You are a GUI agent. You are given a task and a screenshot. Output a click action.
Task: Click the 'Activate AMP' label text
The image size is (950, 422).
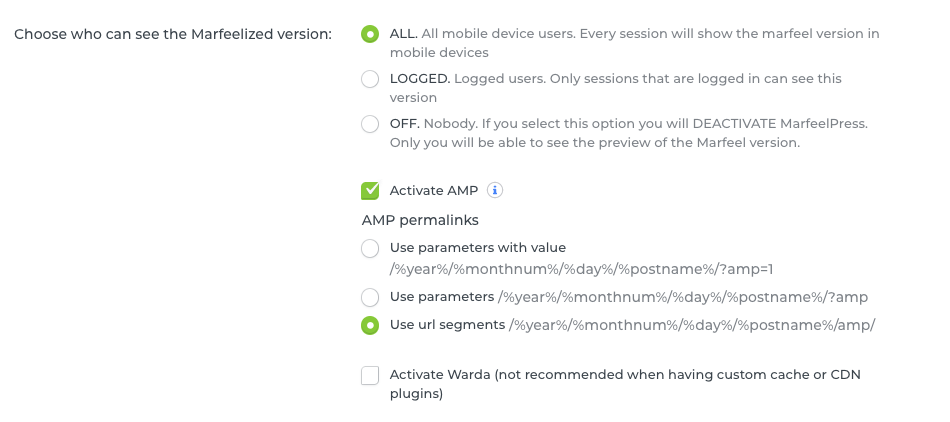[434, 191]
